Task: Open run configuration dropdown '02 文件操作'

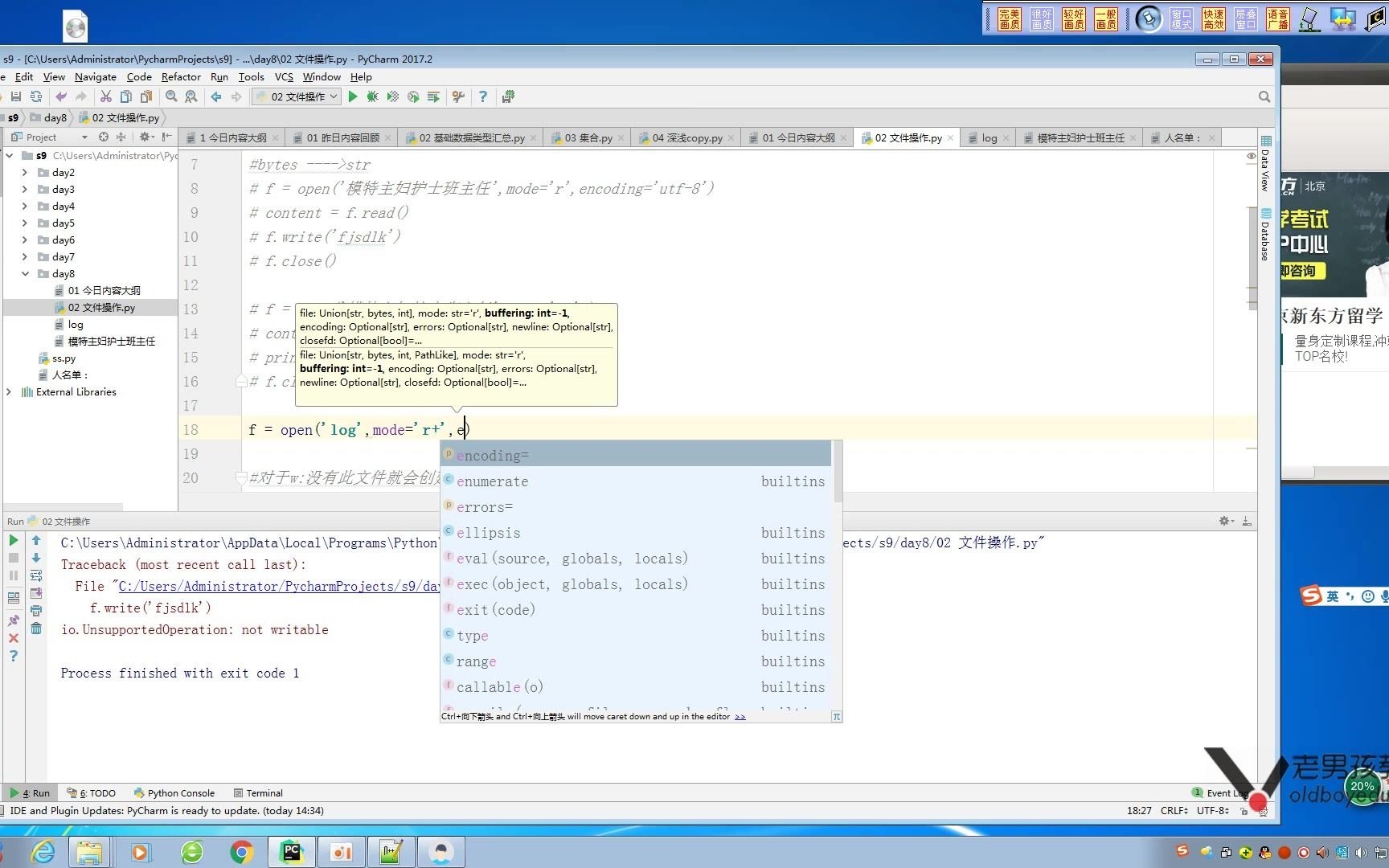Action: click(297, 96)
